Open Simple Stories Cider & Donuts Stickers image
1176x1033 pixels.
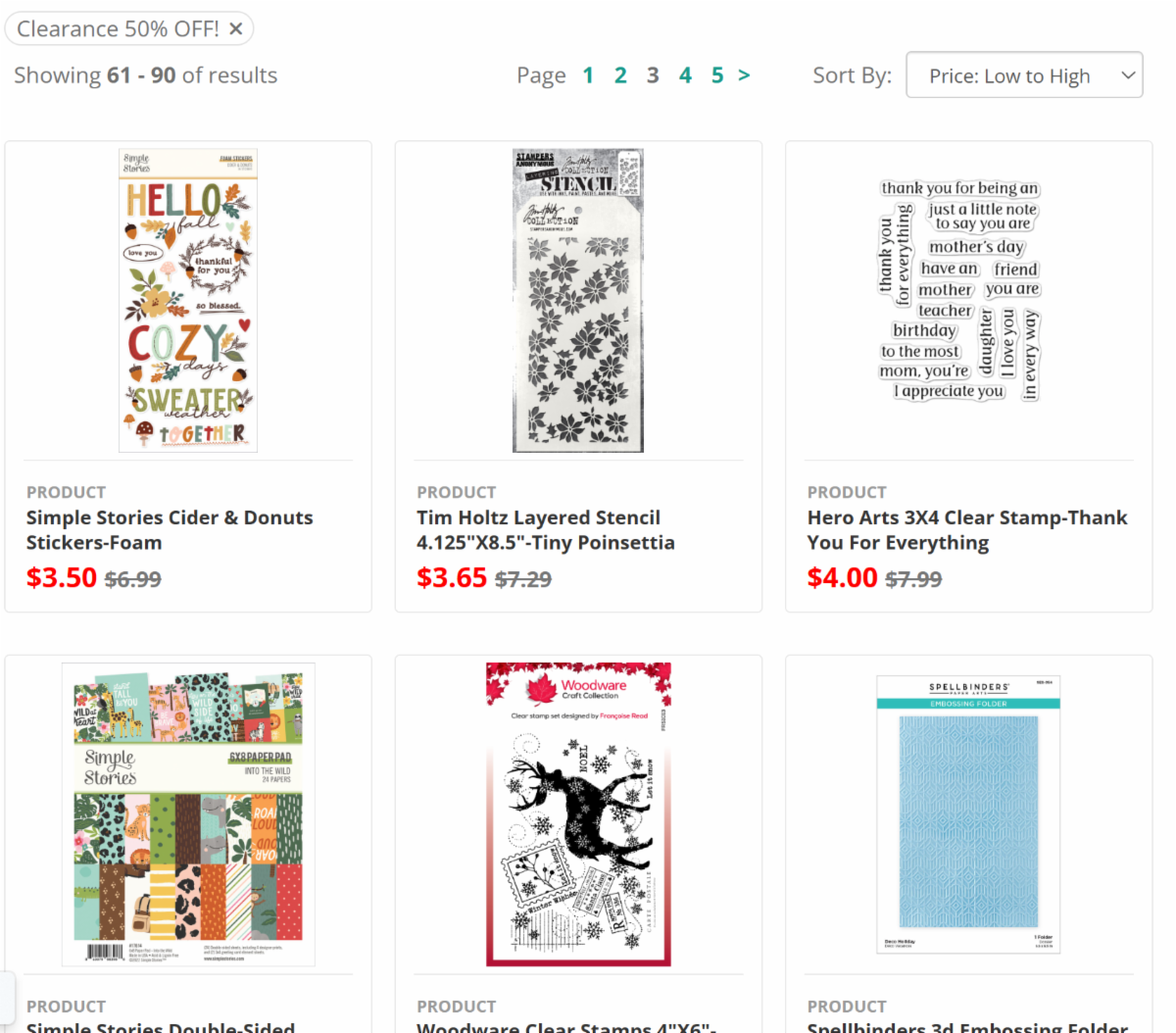[x=188, y=301]
